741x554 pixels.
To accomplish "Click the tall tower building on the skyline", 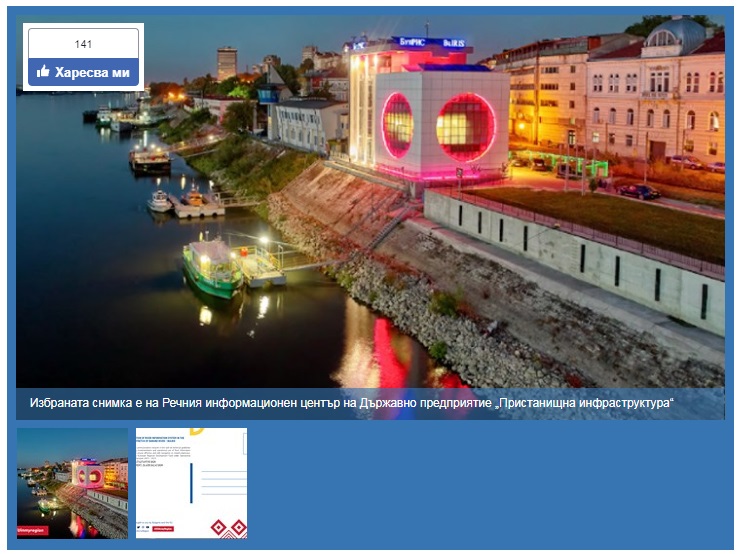I will coord(227,63).
